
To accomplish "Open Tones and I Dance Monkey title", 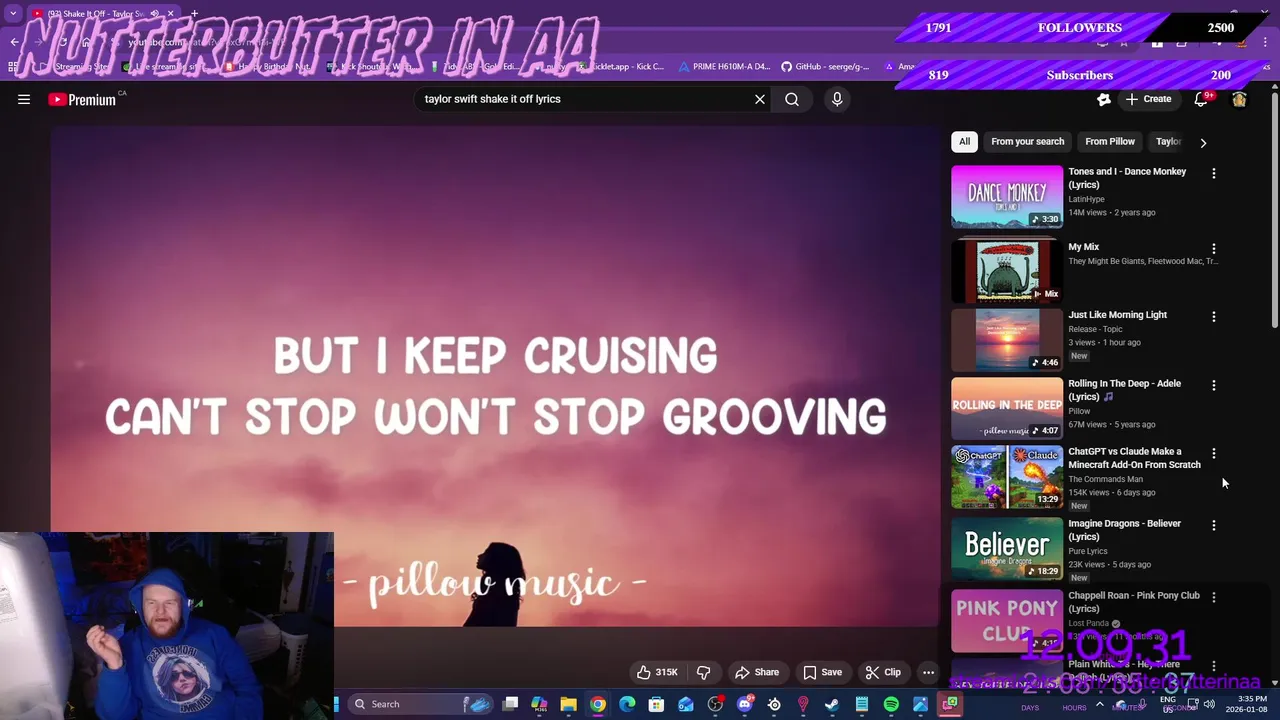I will coord(1127,178).
